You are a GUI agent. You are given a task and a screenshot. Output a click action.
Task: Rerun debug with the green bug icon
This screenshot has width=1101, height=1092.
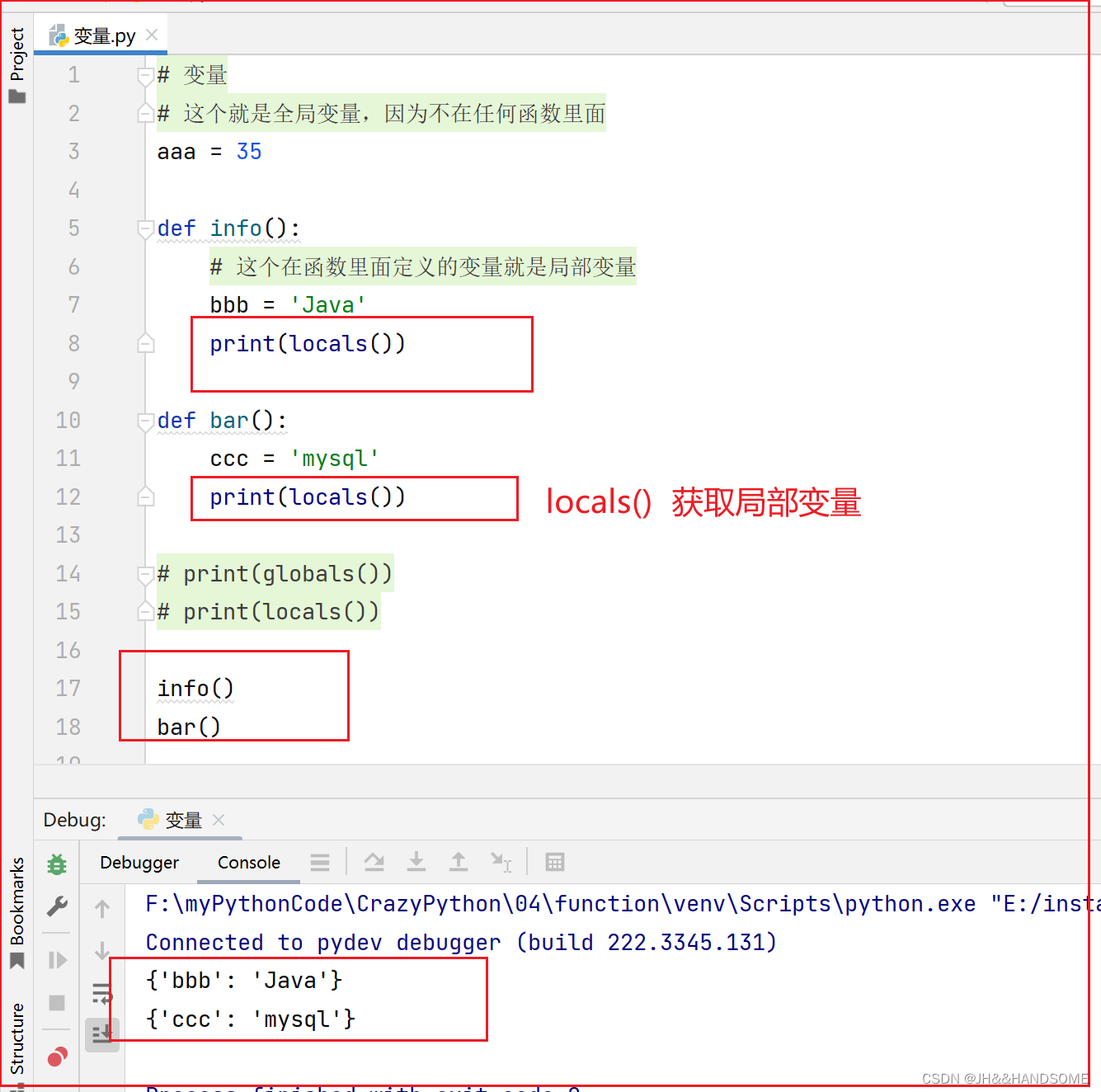[x=57, y=864]
